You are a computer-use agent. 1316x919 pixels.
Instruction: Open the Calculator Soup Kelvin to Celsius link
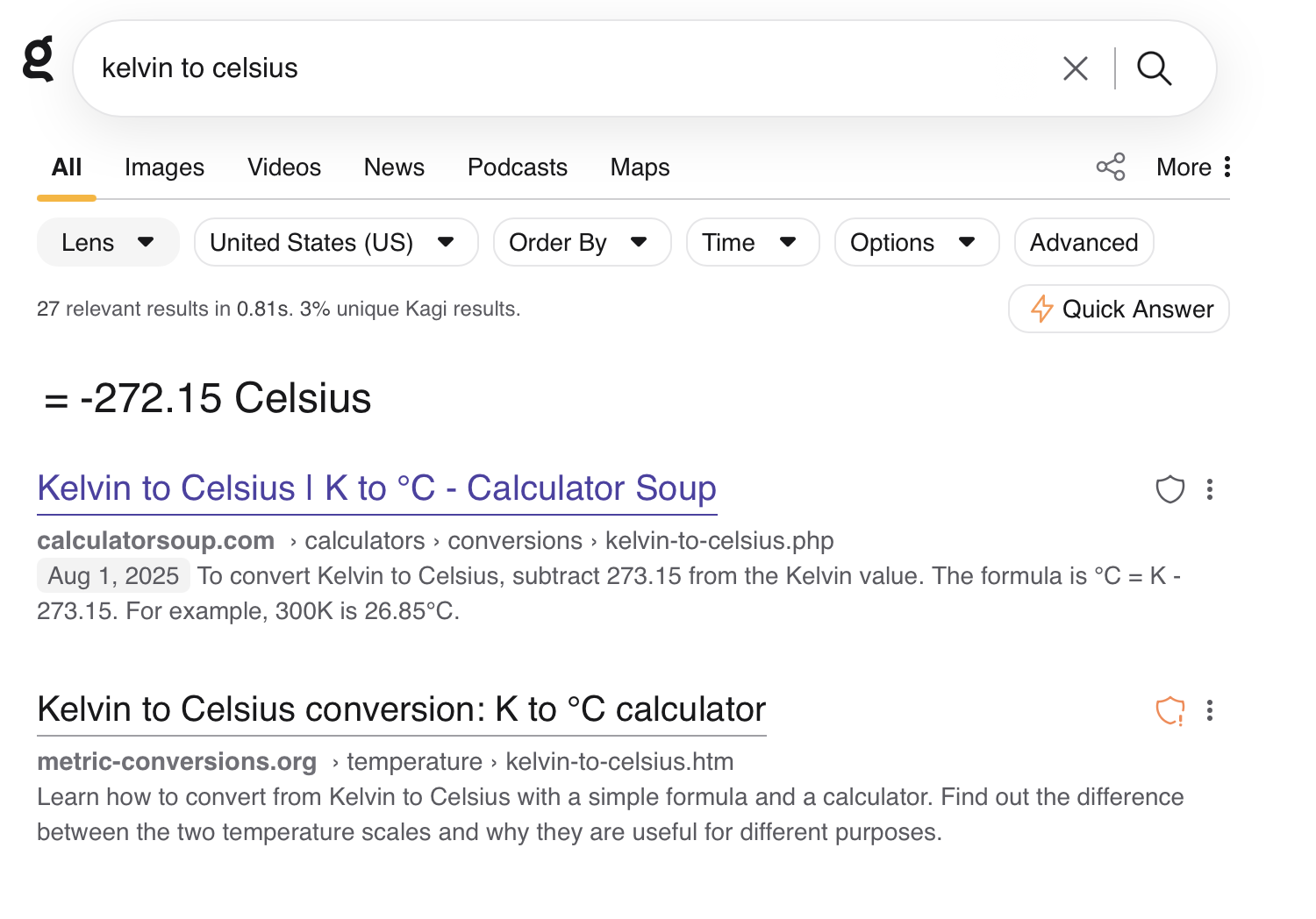(376, 488)
